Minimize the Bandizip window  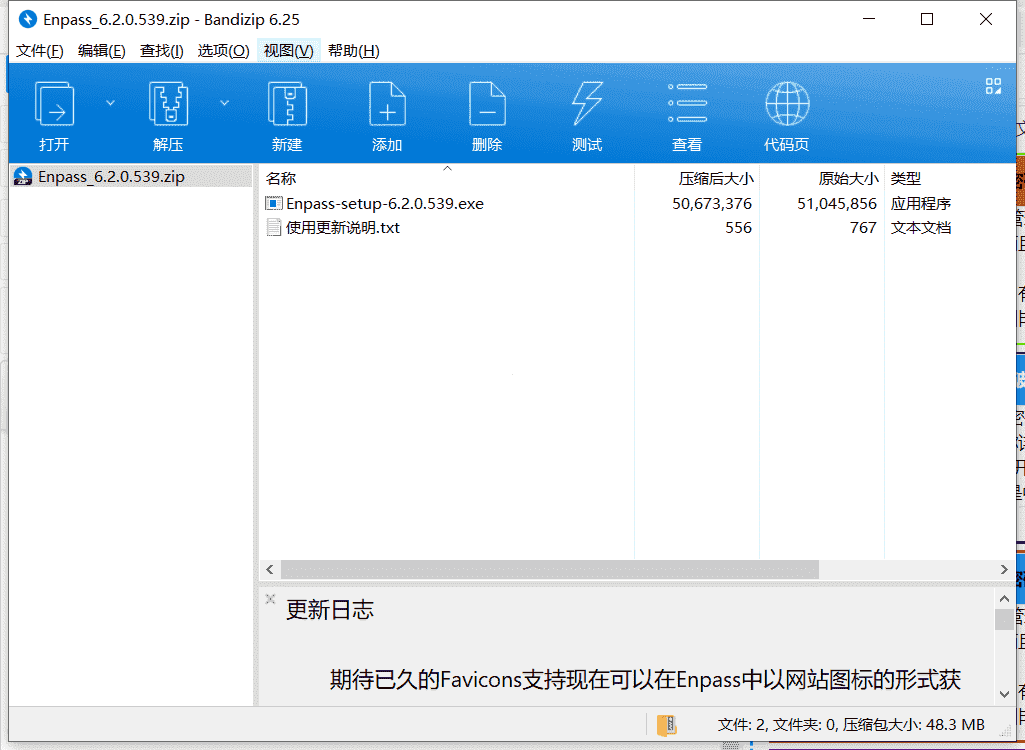tap(869, 19)
